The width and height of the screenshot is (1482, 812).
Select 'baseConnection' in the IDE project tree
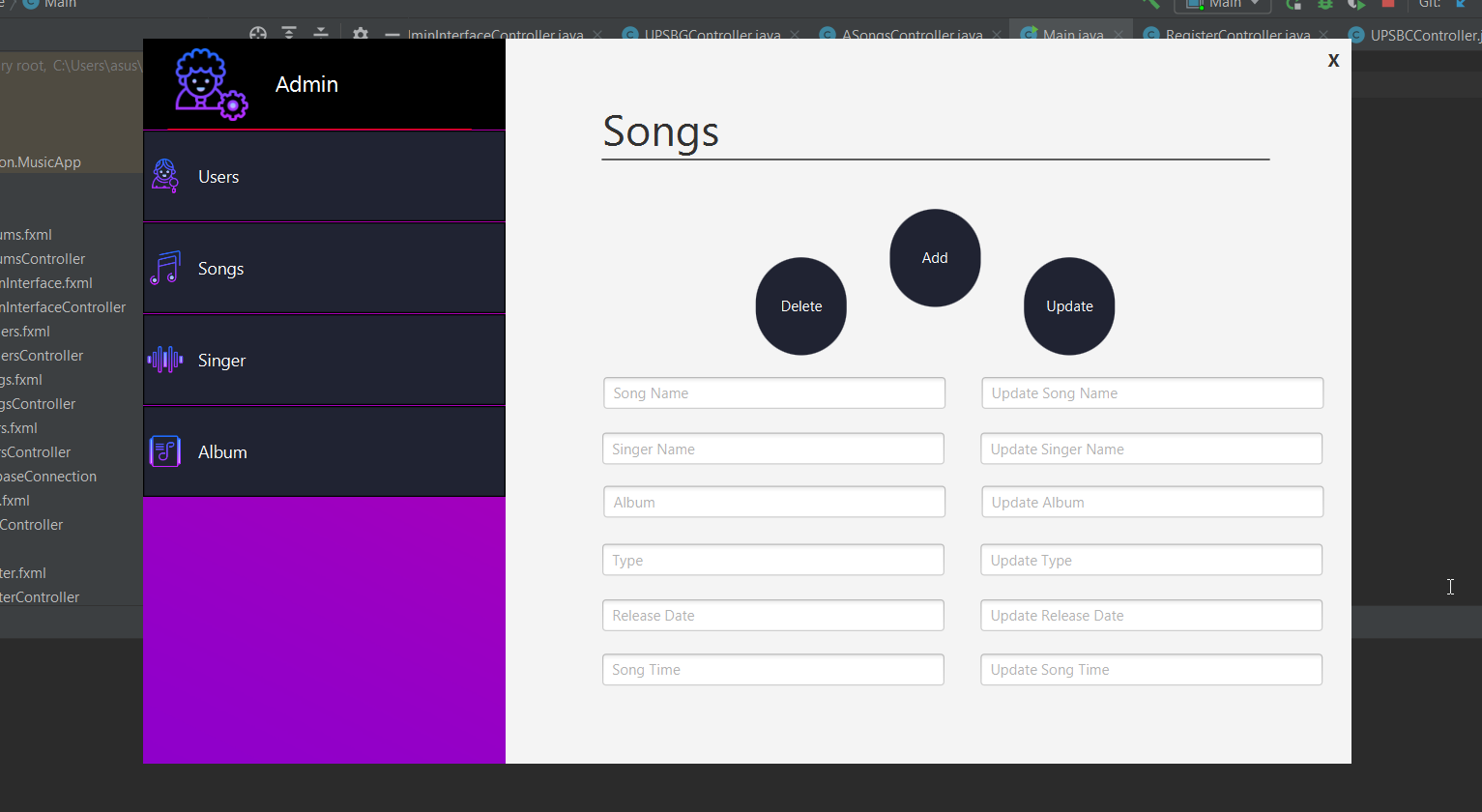[48, 477]
